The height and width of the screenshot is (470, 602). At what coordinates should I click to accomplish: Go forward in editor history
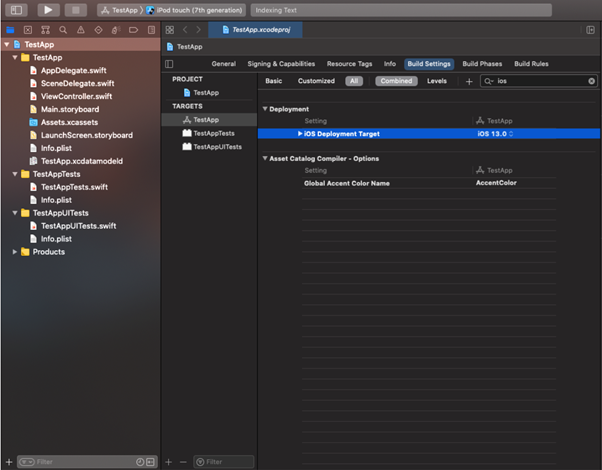[x=198, y=30]
